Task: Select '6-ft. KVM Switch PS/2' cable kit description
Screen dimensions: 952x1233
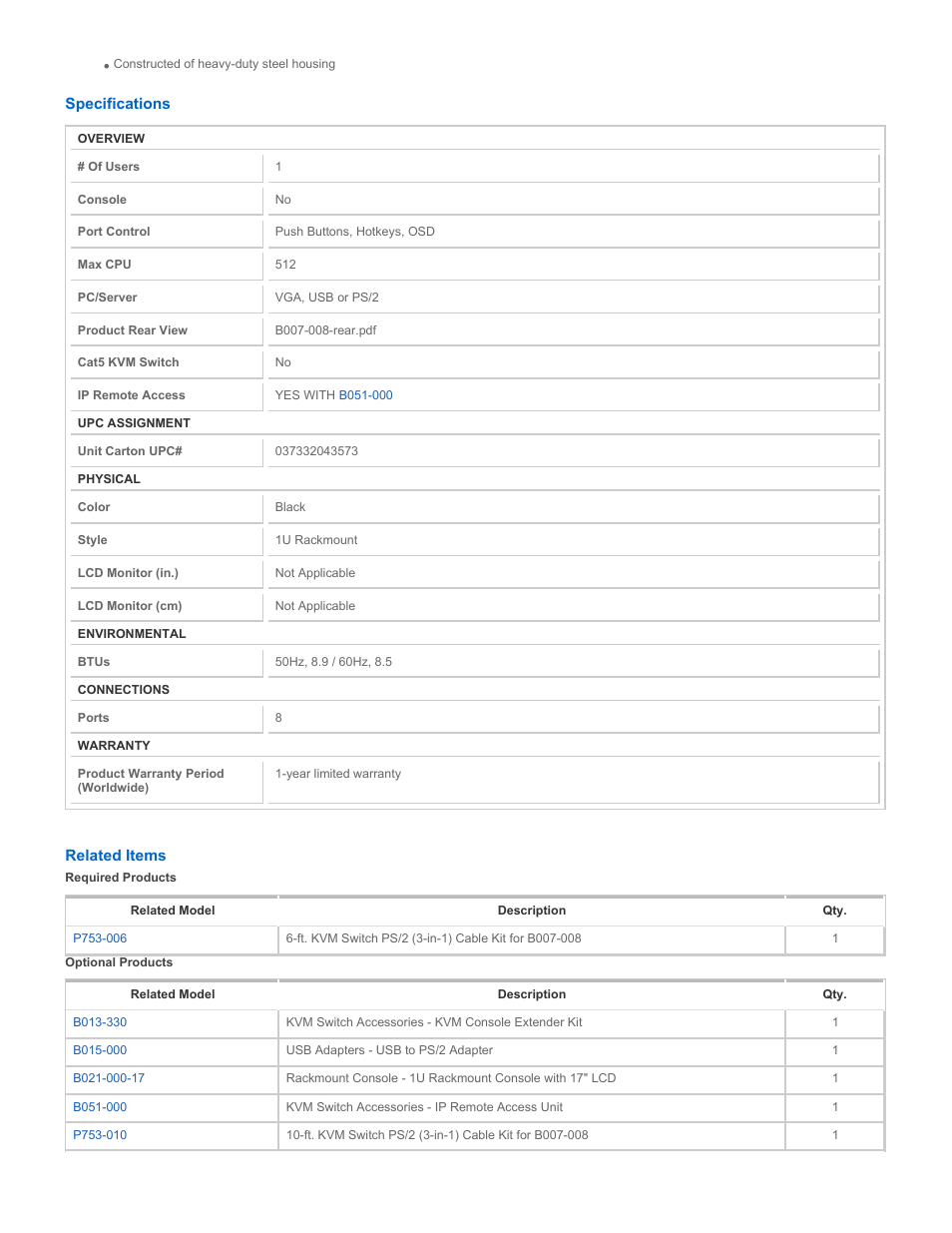Action: 433,938
